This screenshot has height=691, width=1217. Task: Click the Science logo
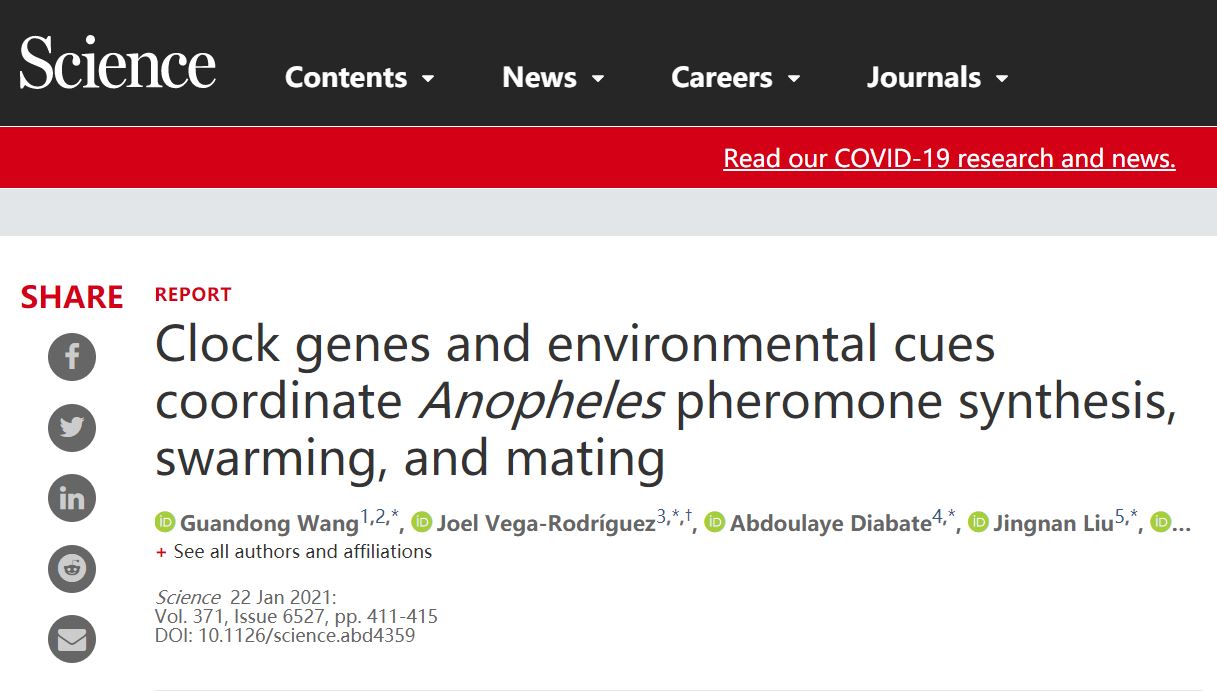pyautogui.click(x=118, y=63)
